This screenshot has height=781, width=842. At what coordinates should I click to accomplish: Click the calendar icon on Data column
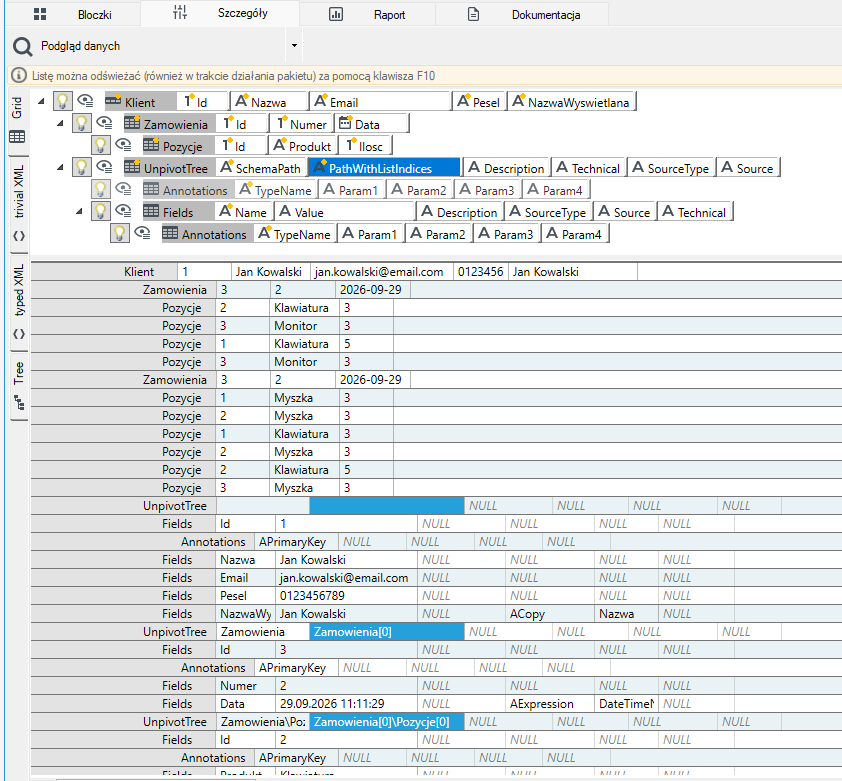pyautogui.click(x=345, y=123)
